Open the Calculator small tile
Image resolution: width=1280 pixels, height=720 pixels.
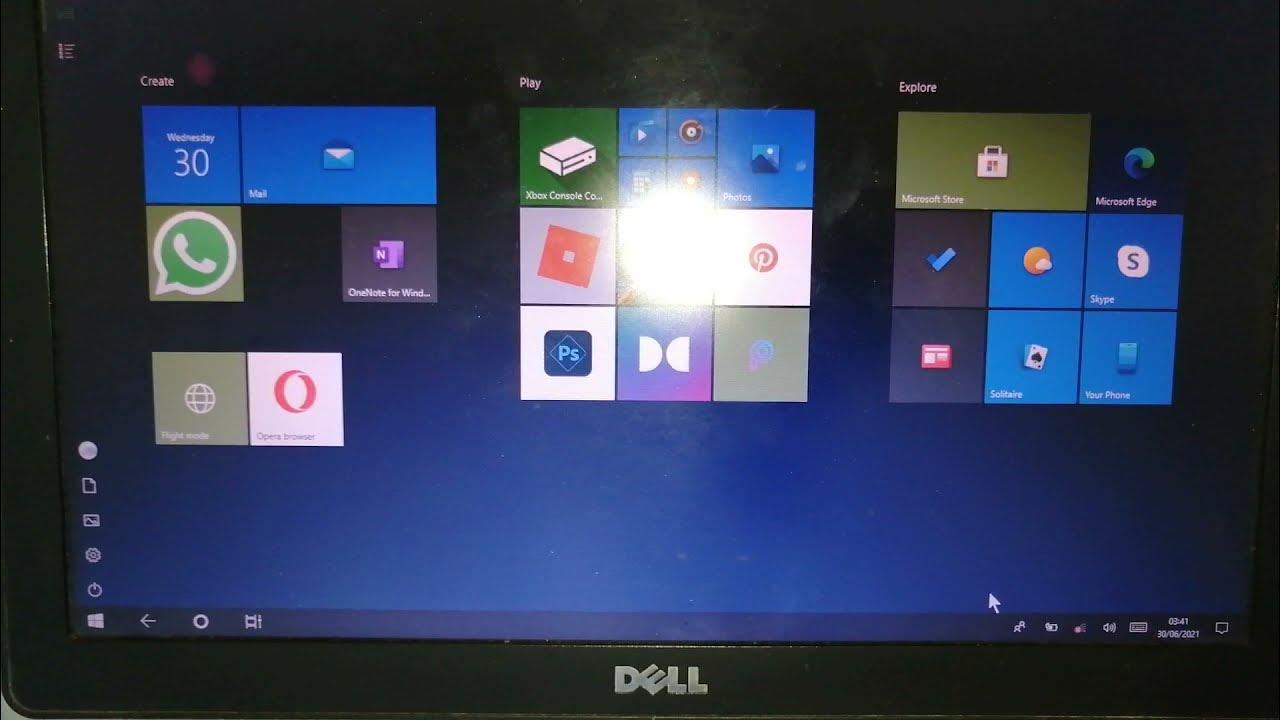[642, 181]
